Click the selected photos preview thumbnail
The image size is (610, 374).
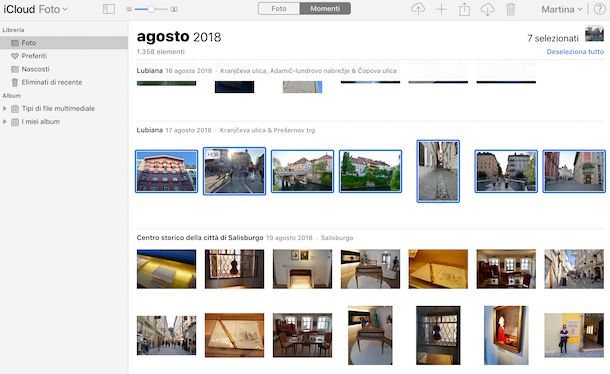point(594,34)
